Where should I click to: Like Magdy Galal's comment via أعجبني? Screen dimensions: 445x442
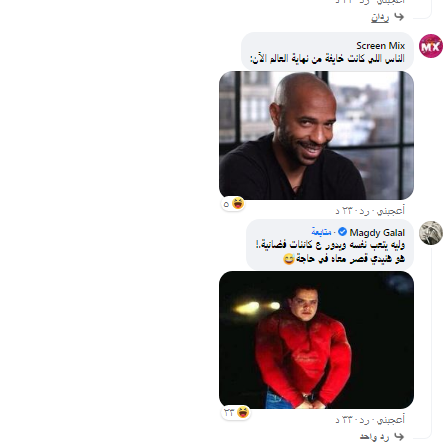tap(390, 420)
